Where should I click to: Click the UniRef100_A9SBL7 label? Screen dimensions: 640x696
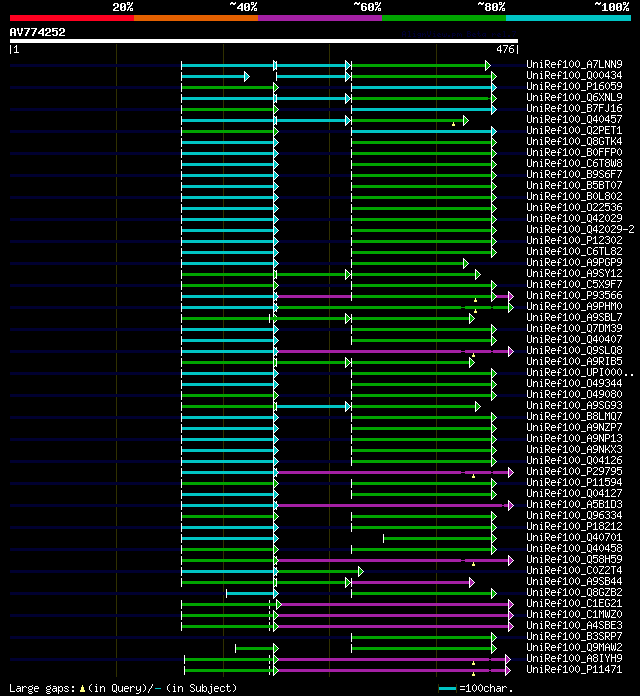pyautogui.click(x=574, y=317)
